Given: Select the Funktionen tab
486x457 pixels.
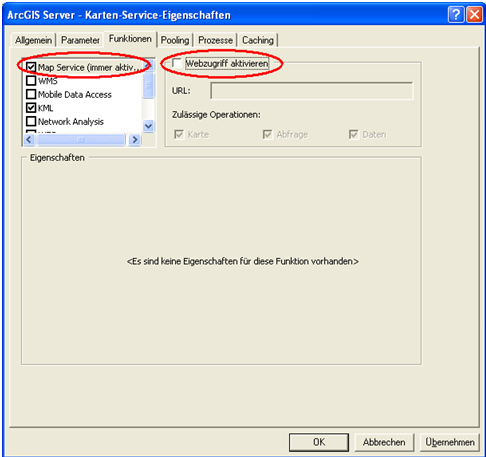Looking at the screenshot, I should click(130, 39).
